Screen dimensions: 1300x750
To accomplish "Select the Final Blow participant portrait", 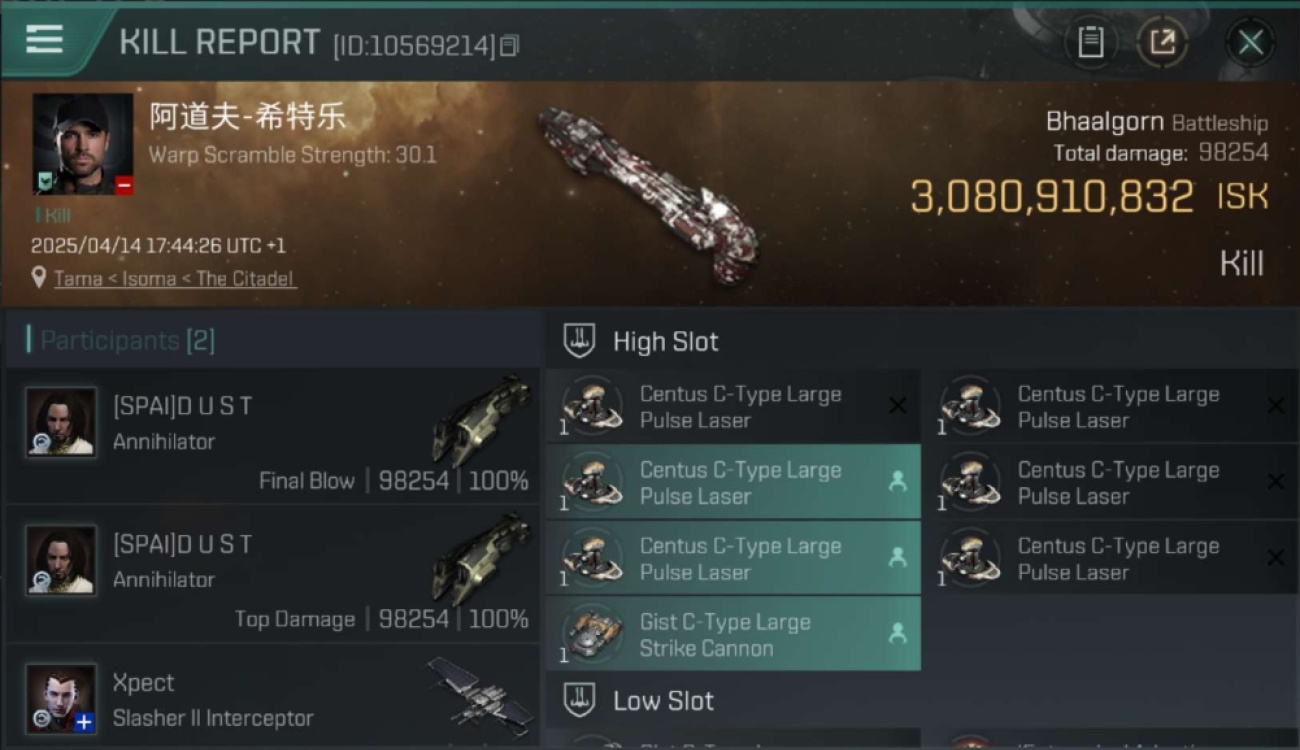I will [x=62, y=422].
